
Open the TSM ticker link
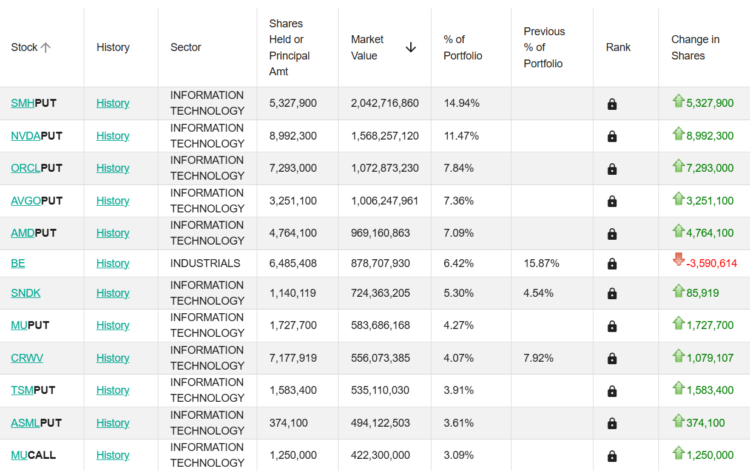[x=22, y=390]
